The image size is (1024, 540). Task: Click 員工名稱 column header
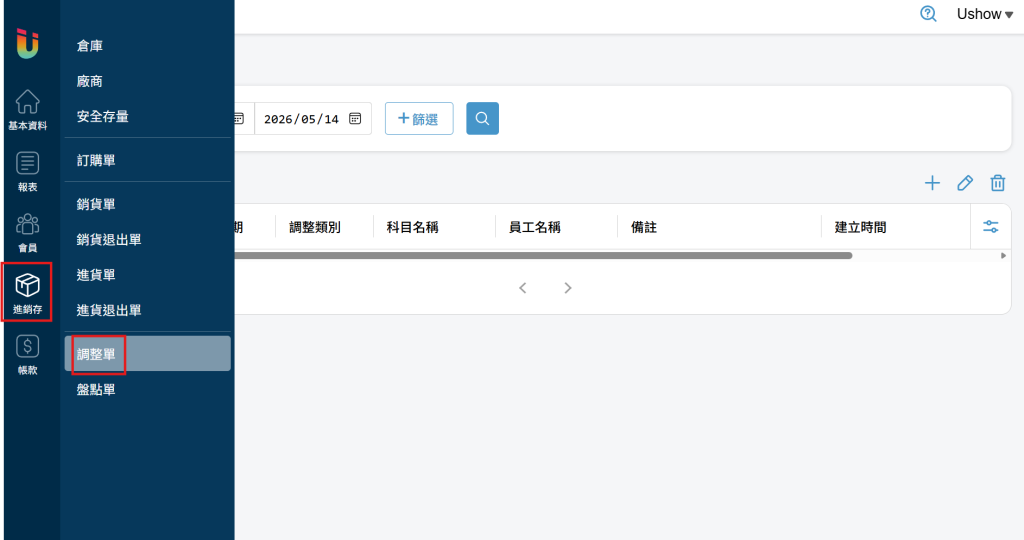point(534,227)
